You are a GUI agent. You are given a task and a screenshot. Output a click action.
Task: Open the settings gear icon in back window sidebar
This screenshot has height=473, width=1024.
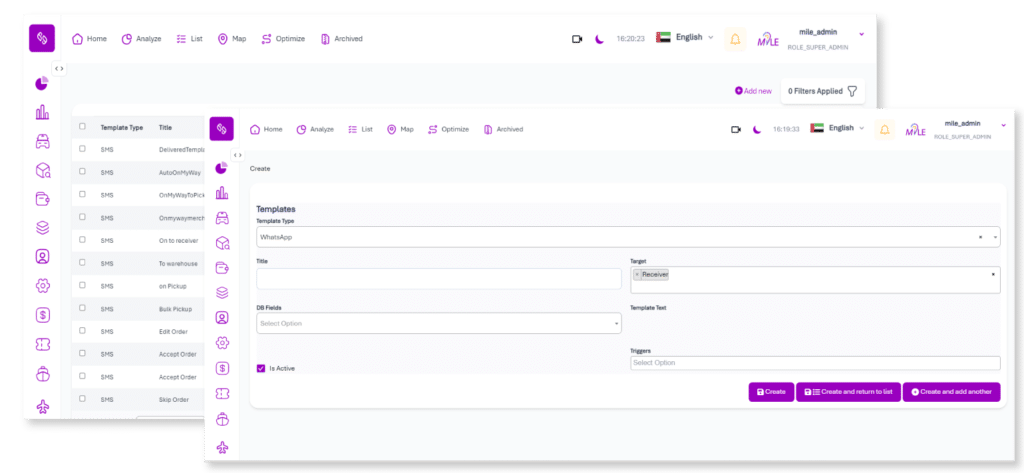(42, 285)
